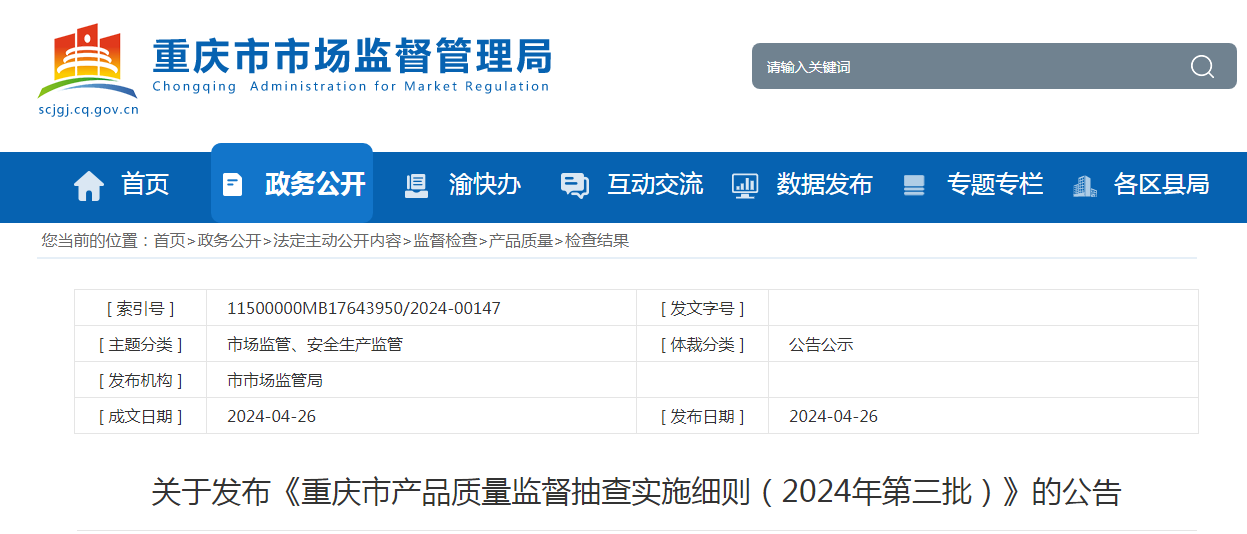Screen dimensions: 1247x534
Task: Click the Chongqing market regulation logo emblem
Action: (87, 61)
